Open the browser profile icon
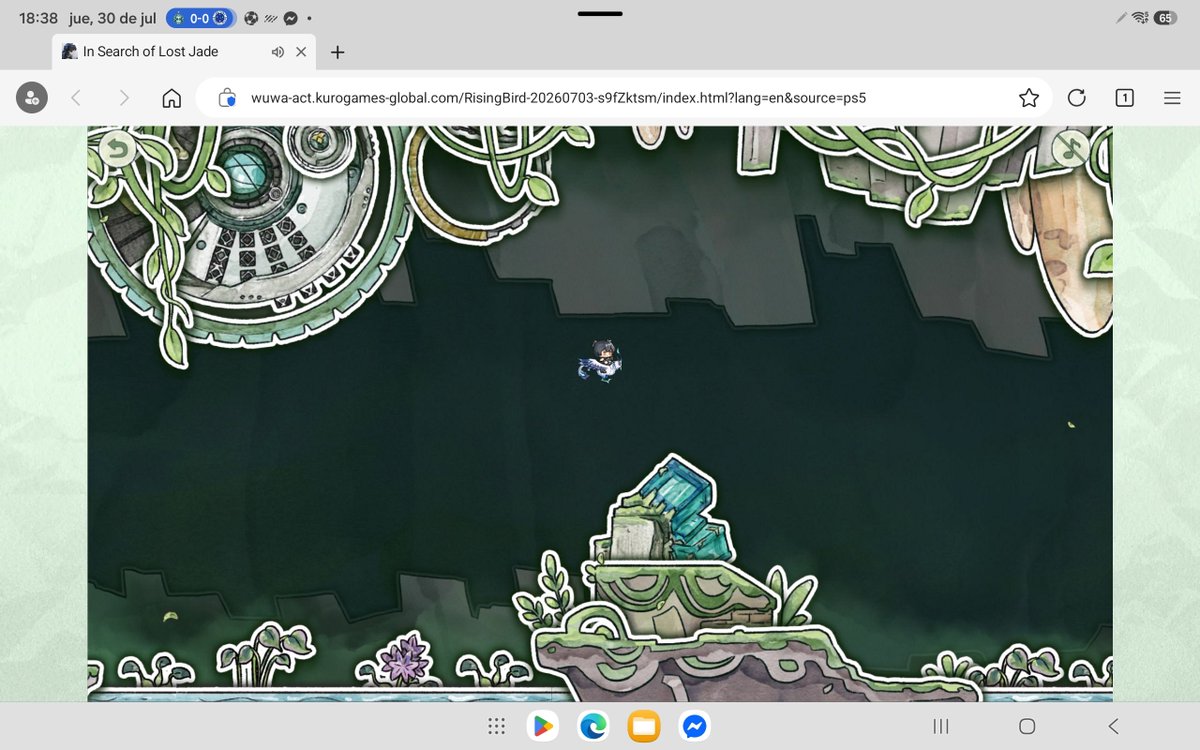Image resolution: width=1200 pixels, height=750 pixels. click(x=32, y=97)
